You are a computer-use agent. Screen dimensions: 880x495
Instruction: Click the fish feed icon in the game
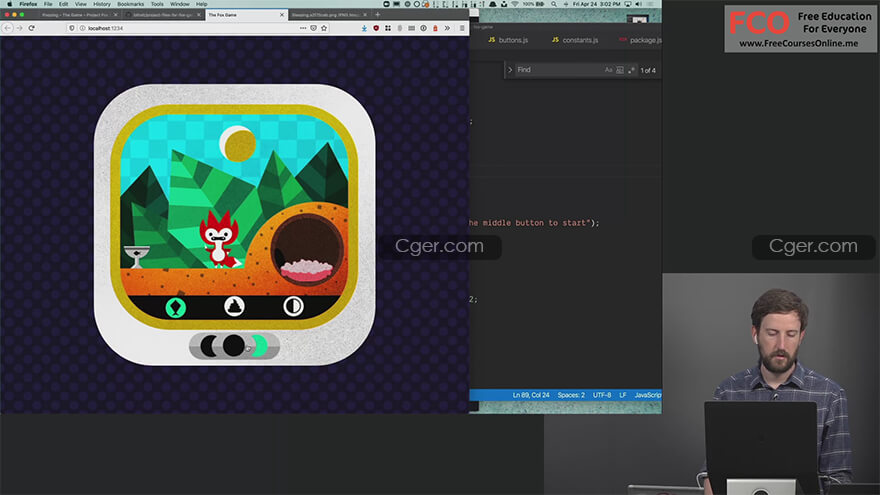click(x=176, y=307)
